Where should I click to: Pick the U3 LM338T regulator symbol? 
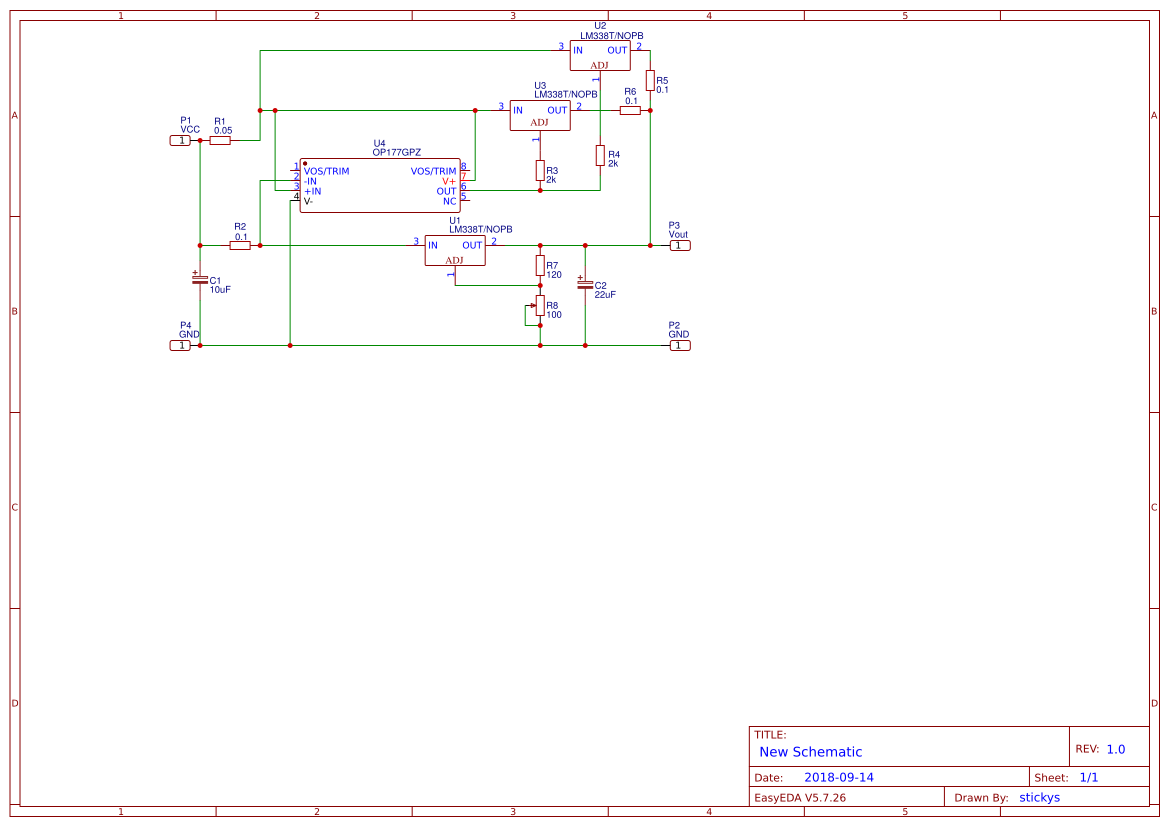click(540, 115)
